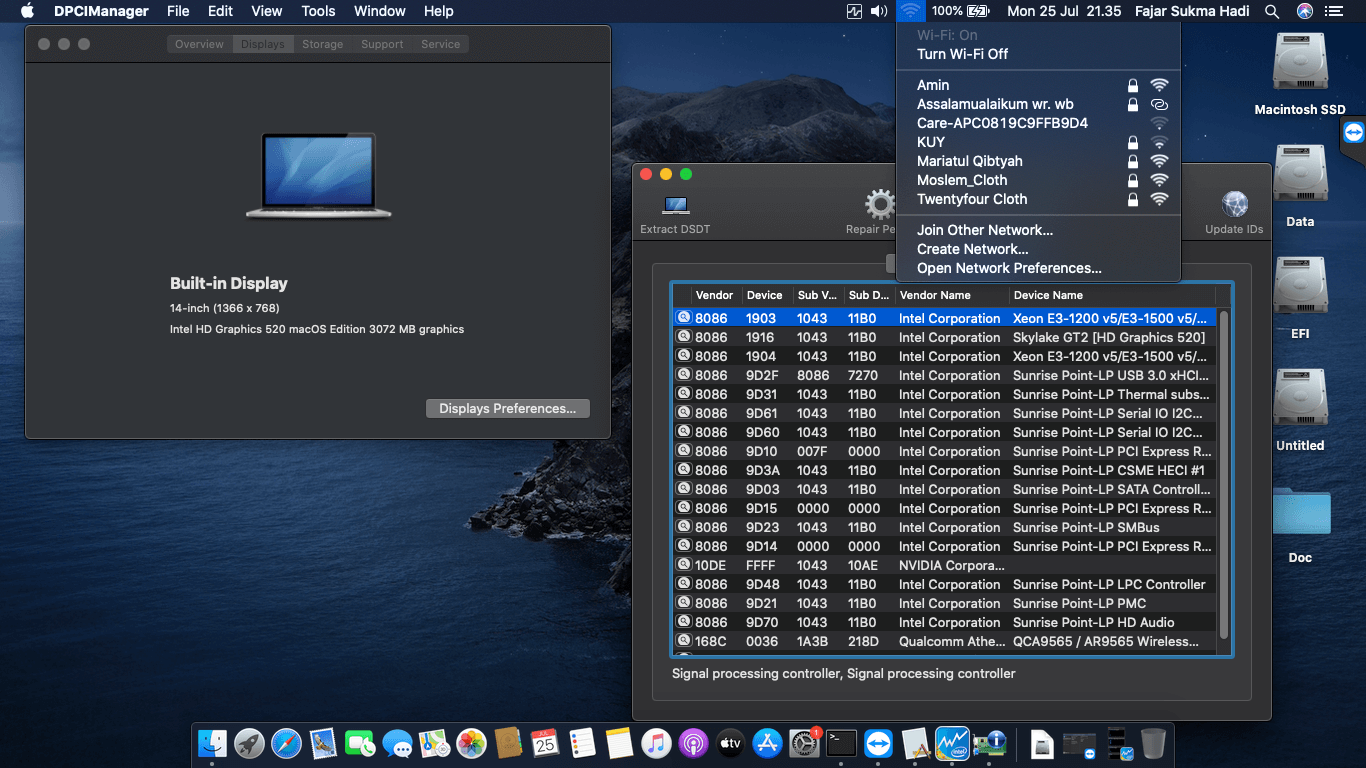Open Spotlight search magnifier in the menu bar
Screen dimensions: 1366x768
[1272, 11]
